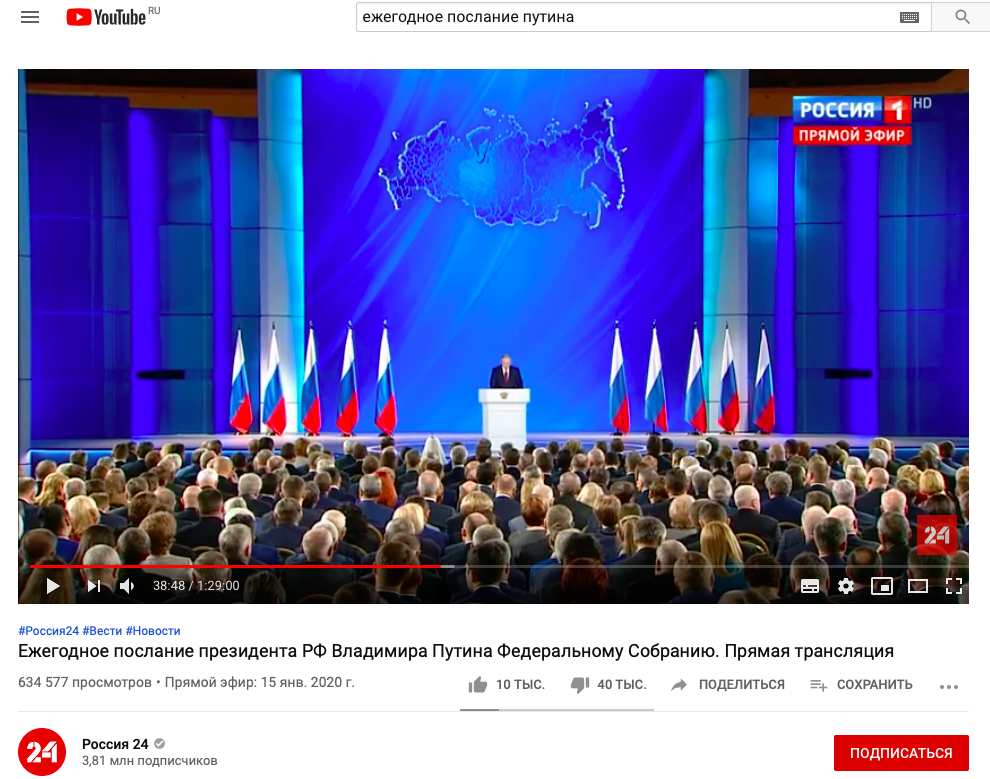Dislike the video with thumbs down
Image resolution: width=990 pixels, height=779 pixels.
(x=580, y=685)
